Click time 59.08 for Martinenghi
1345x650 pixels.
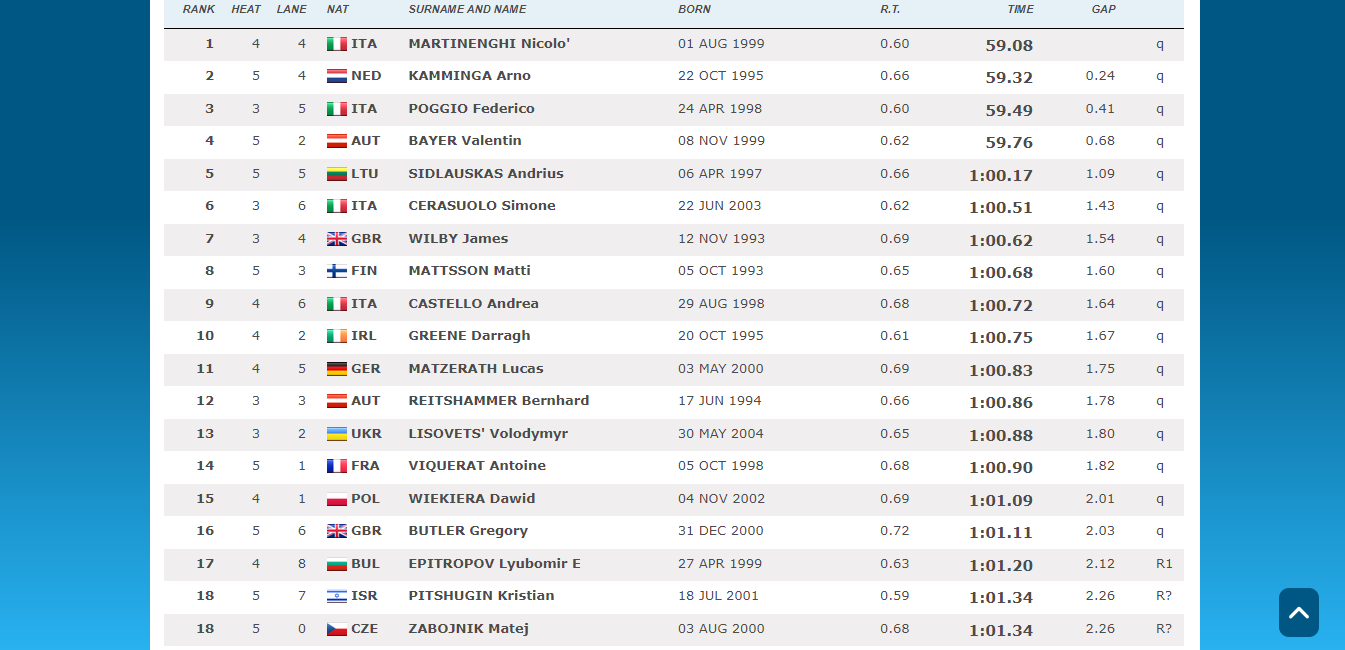coord(1008,45)
